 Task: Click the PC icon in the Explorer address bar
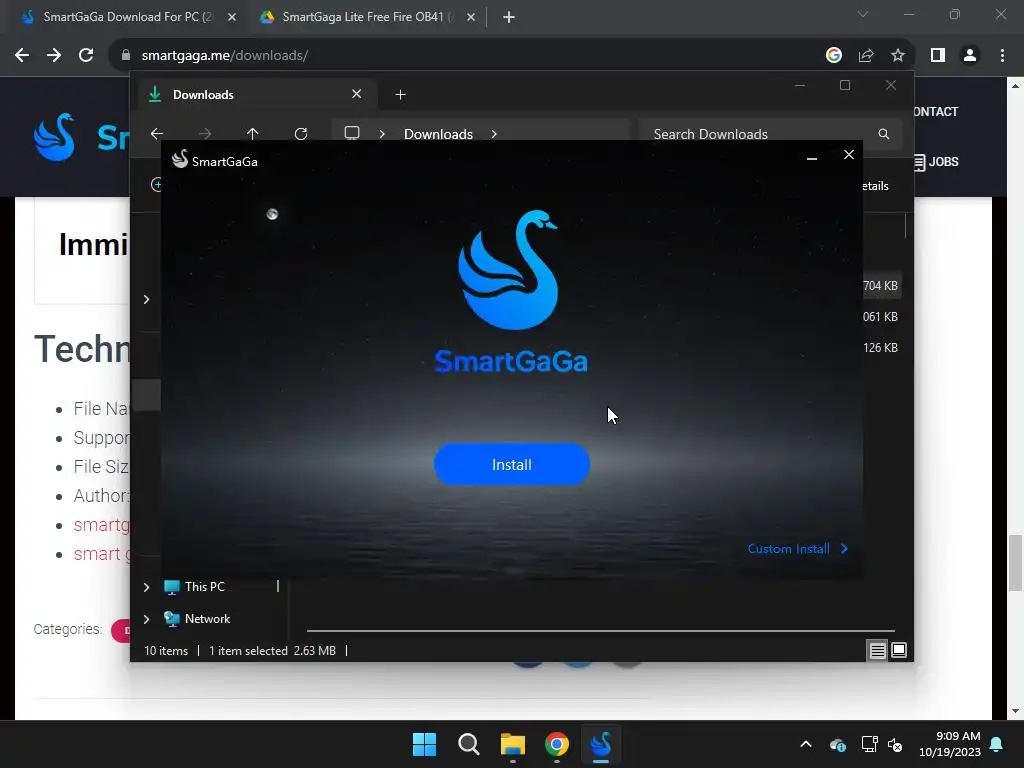[x=352, y=133]
